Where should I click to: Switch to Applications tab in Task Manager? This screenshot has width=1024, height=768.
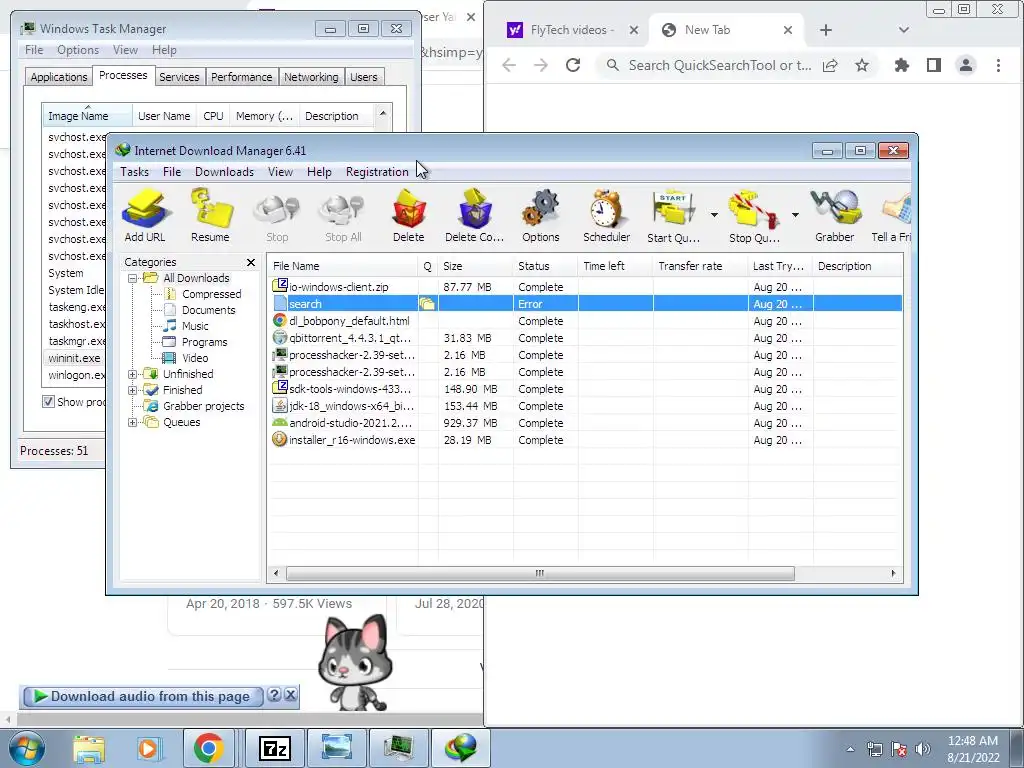[59, 77]
